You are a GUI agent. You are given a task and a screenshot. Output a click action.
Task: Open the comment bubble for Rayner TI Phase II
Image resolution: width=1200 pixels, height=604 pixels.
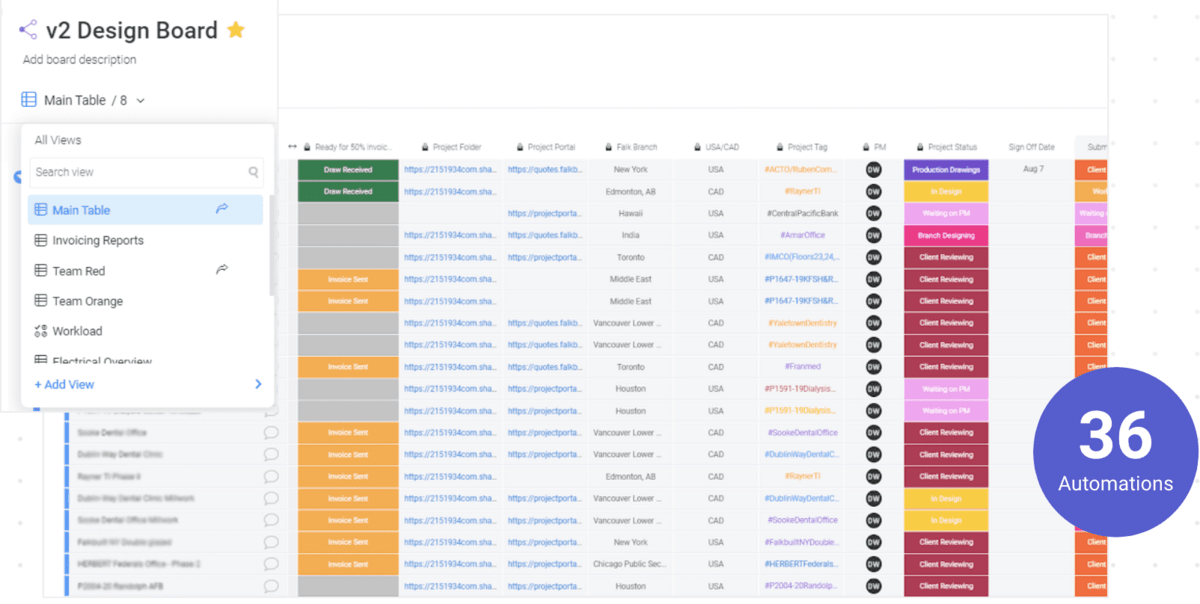tap(271, 477)
